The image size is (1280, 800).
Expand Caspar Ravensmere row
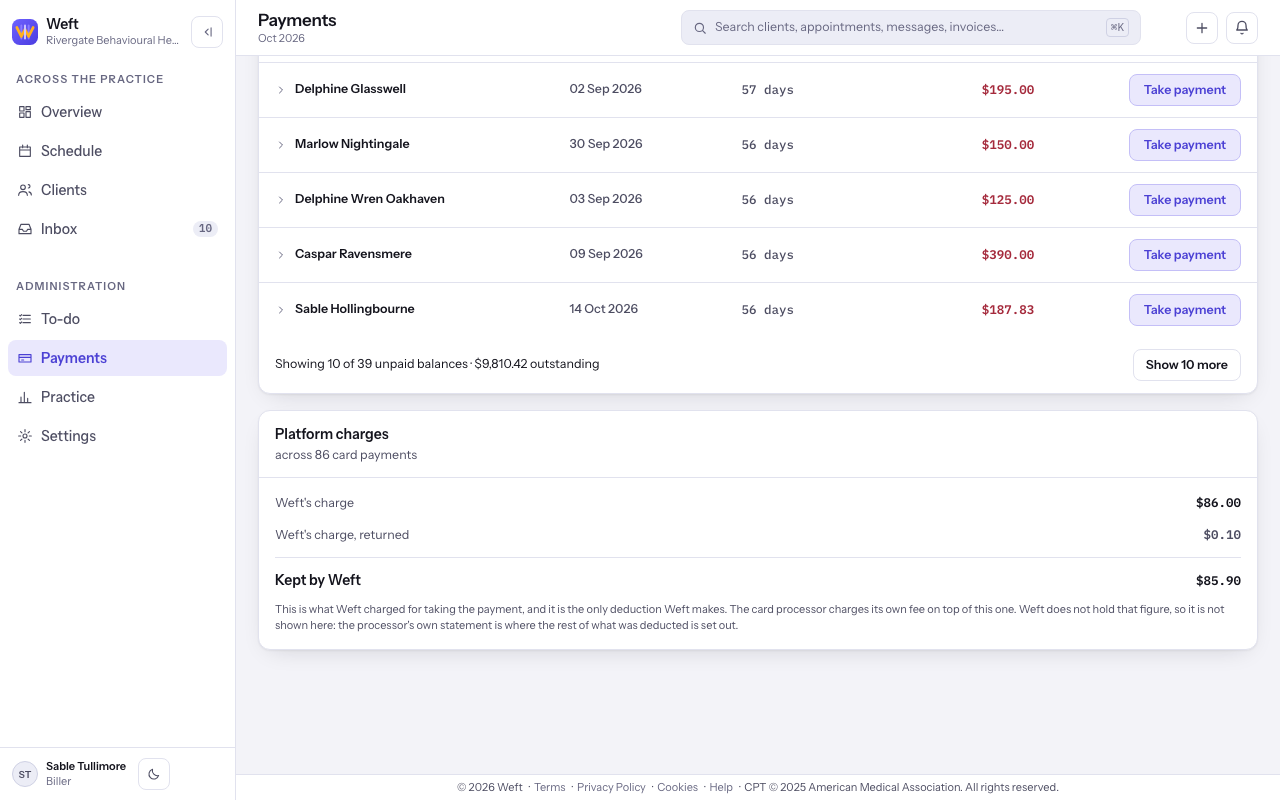281,255
